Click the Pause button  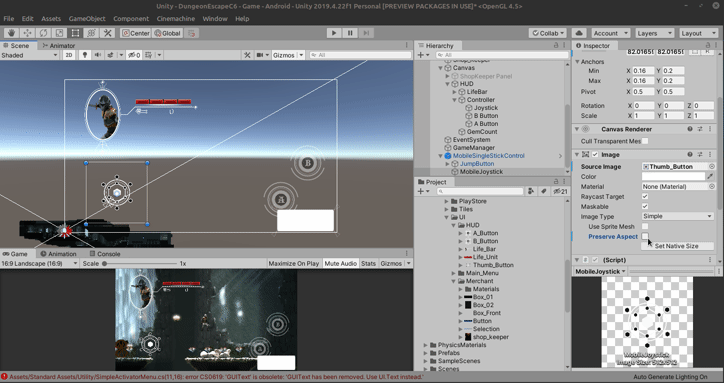350,33
